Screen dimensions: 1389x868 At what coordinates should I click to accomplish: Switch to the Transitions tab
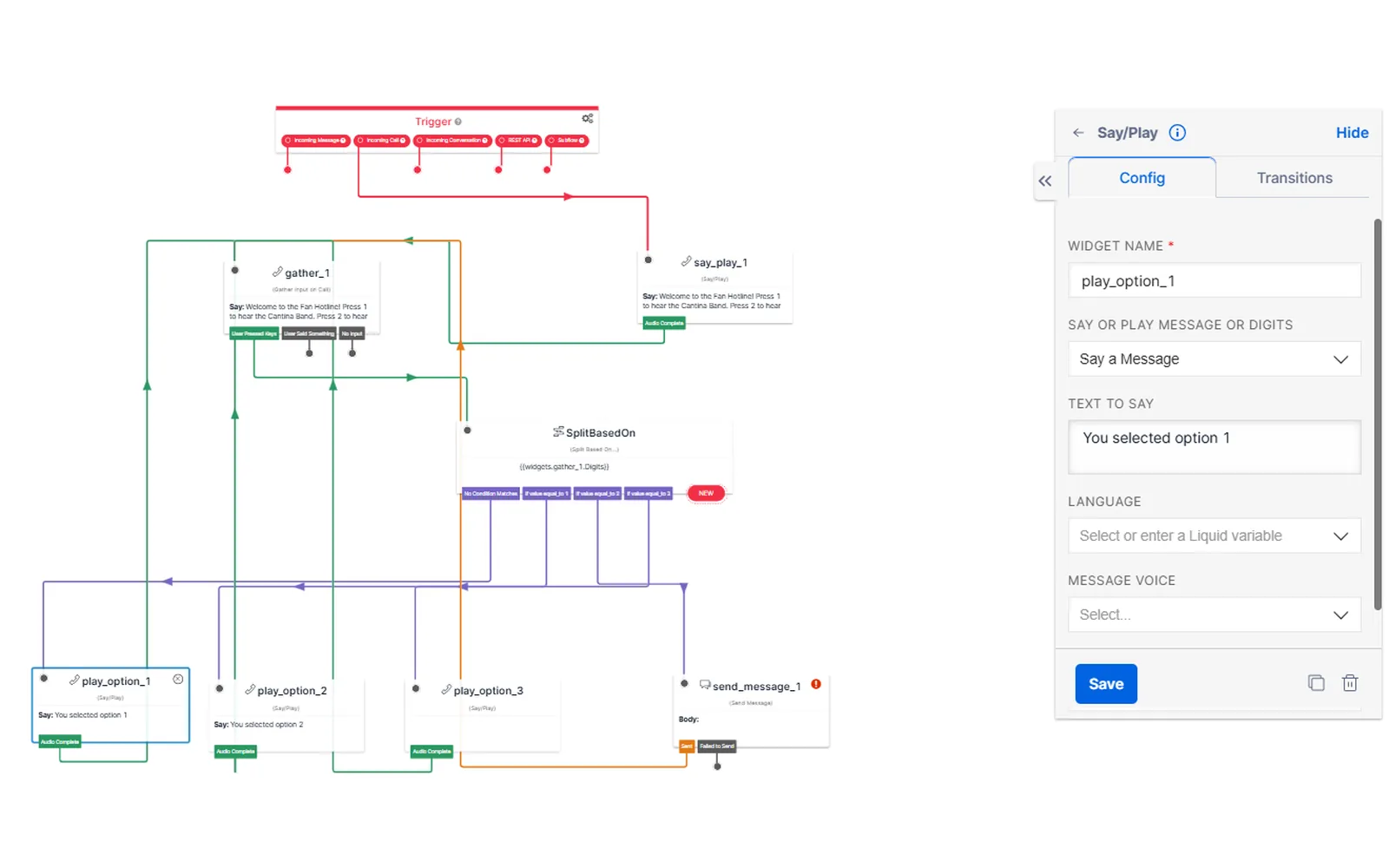pos(1294,178)
